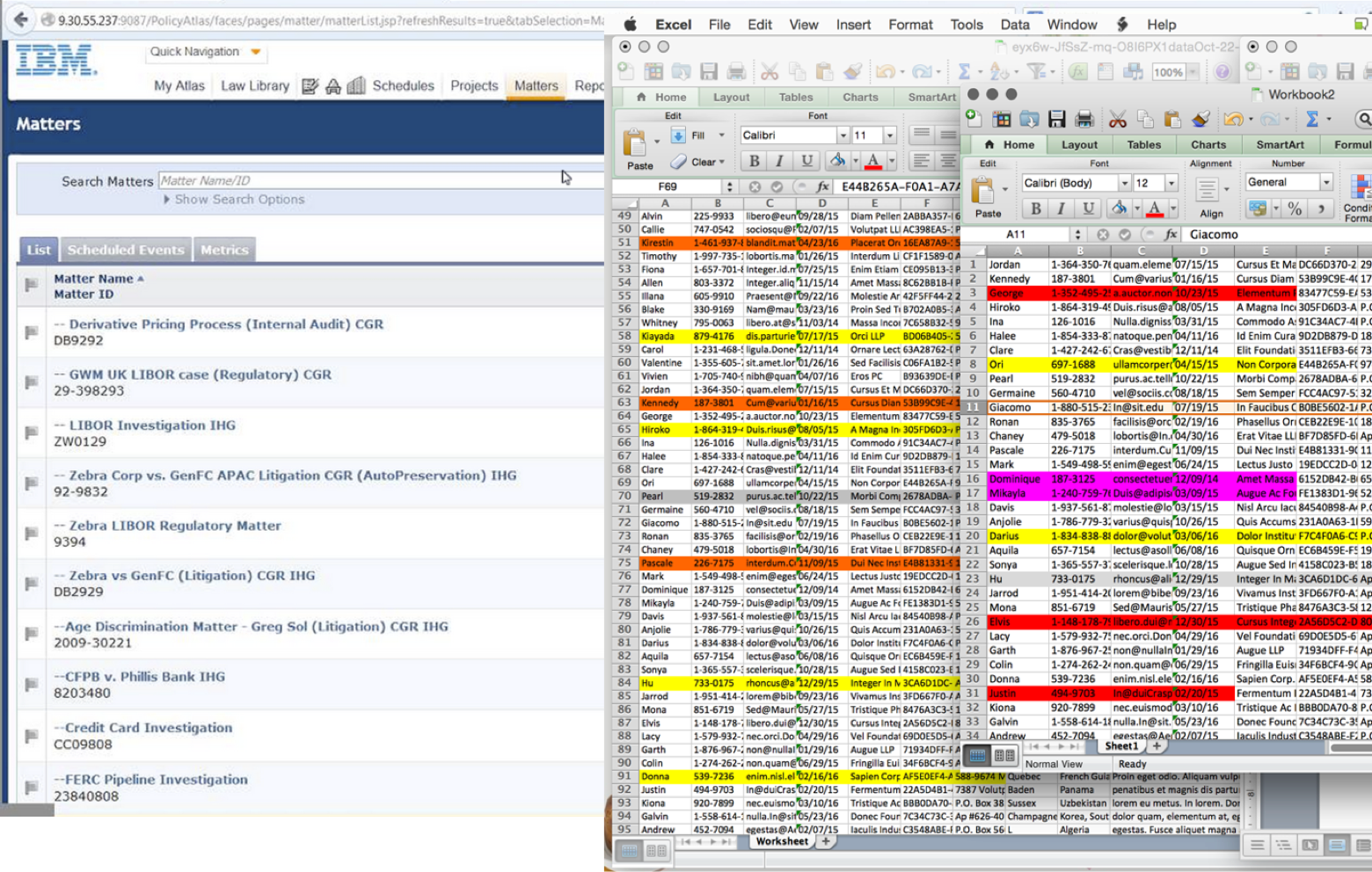Viewport: 1372px width, 872px height.
Task: Open General number format dropdown in Workbook2
Action: 1325,182
